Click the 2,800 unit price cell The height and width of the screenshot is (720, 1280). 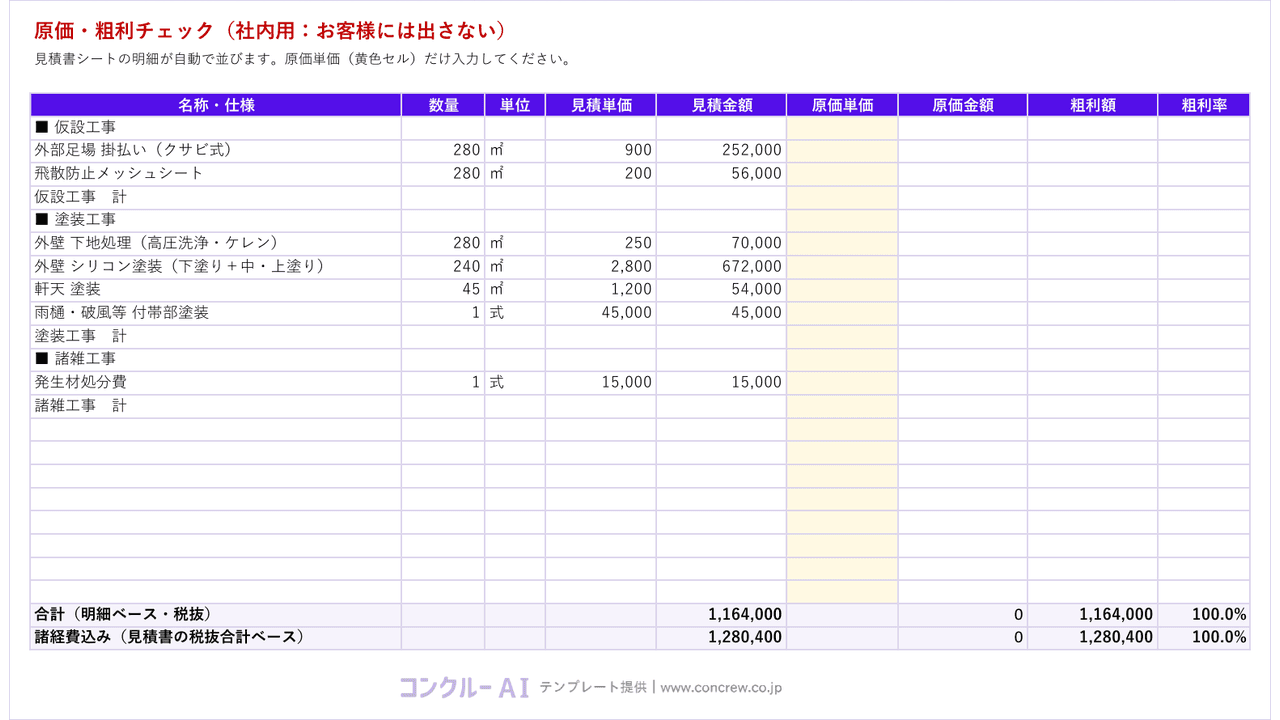click(601, 267)
